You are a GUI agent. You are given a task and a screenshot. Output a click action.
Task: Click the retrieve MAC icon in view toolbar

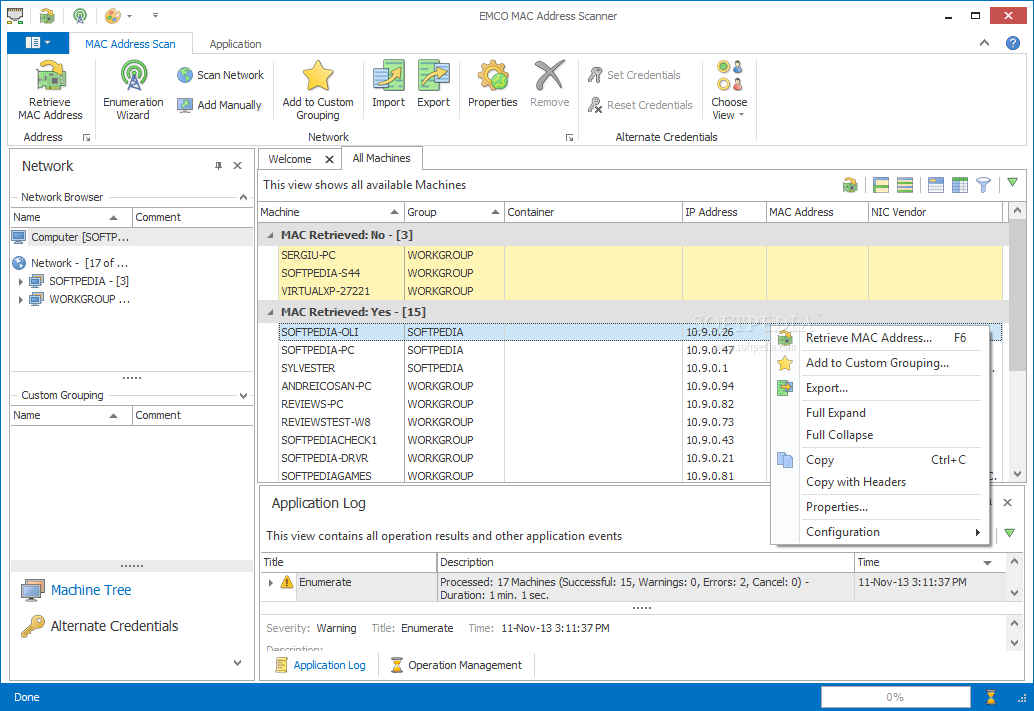(850, 185)
